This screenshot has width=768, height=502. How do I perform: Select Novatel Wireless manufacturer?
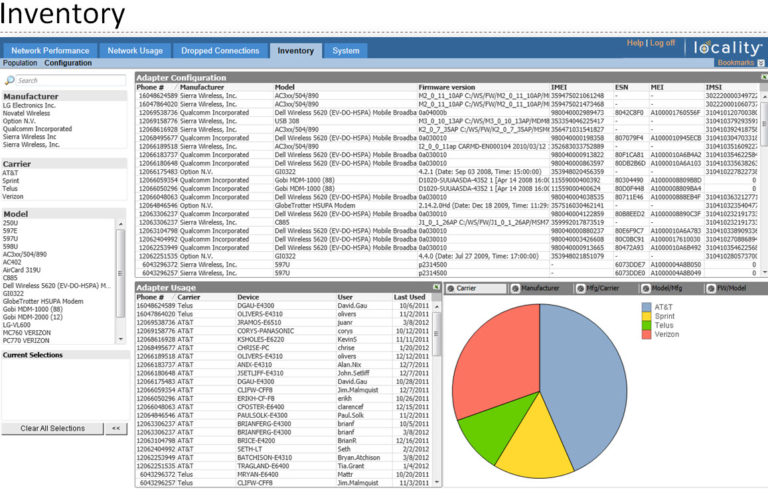tap(26, 113)
